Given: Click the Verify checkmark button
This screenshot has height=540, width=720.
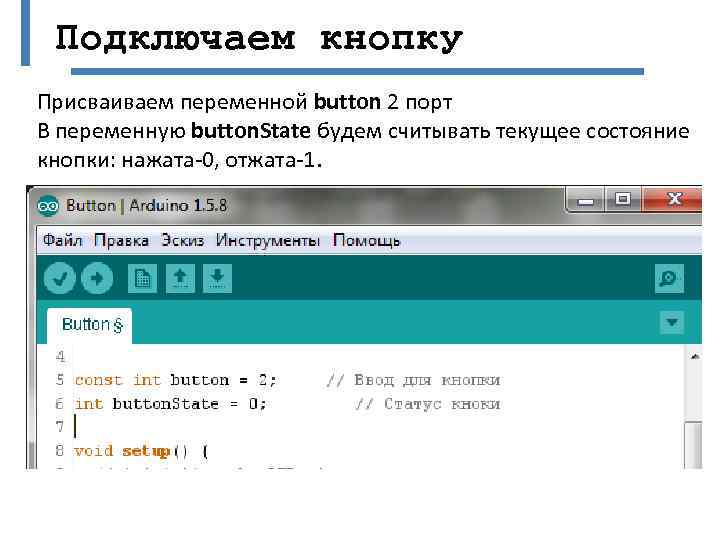Looking at the screenshot, I should coord(60,278).
